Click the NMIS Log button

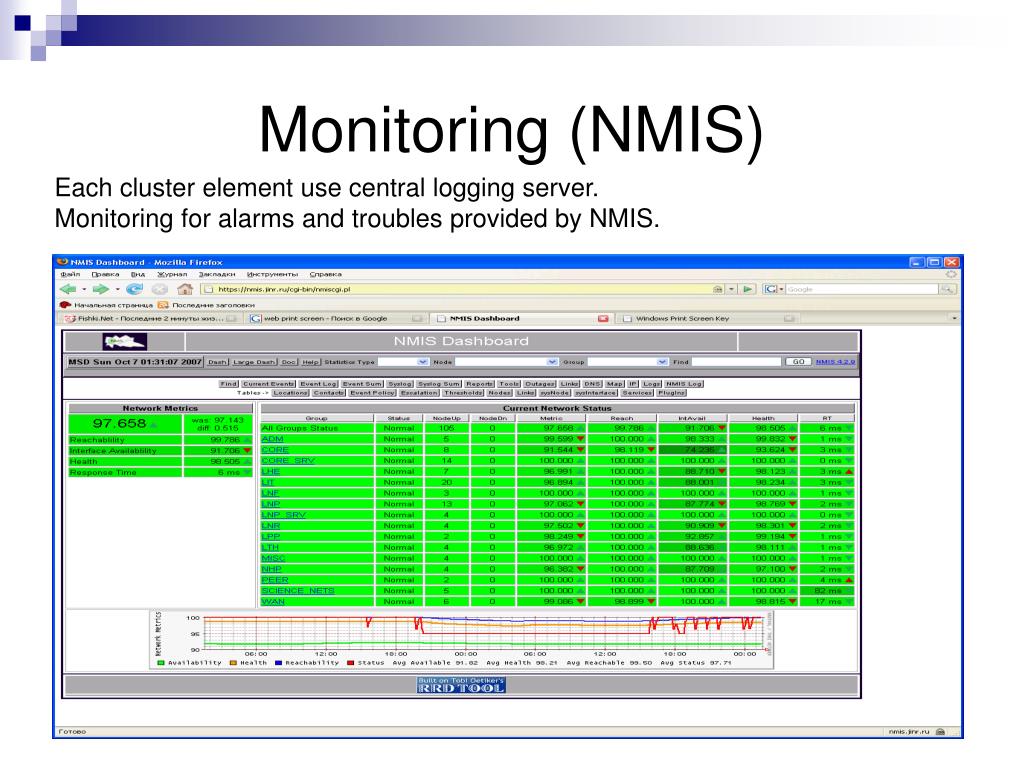(x=684, y=384)
